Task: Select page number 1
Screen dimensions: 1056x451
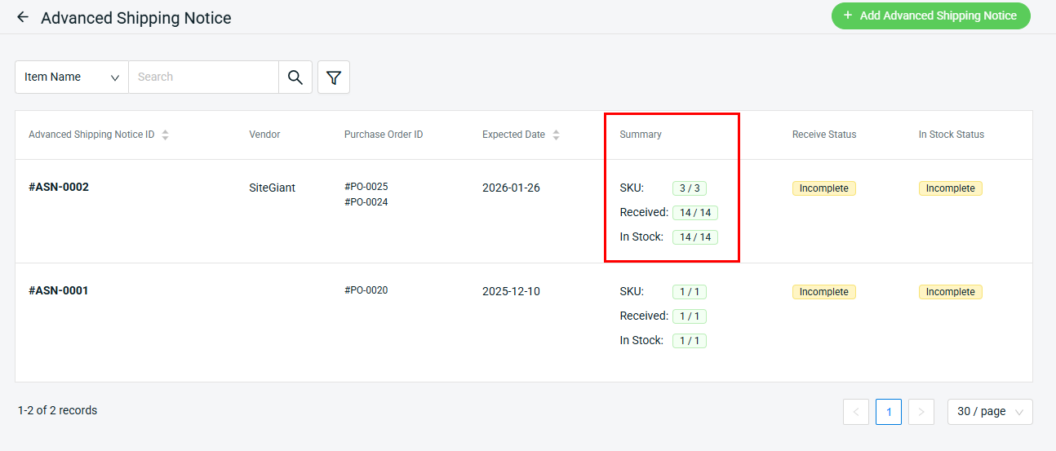Action: (888, 411)
